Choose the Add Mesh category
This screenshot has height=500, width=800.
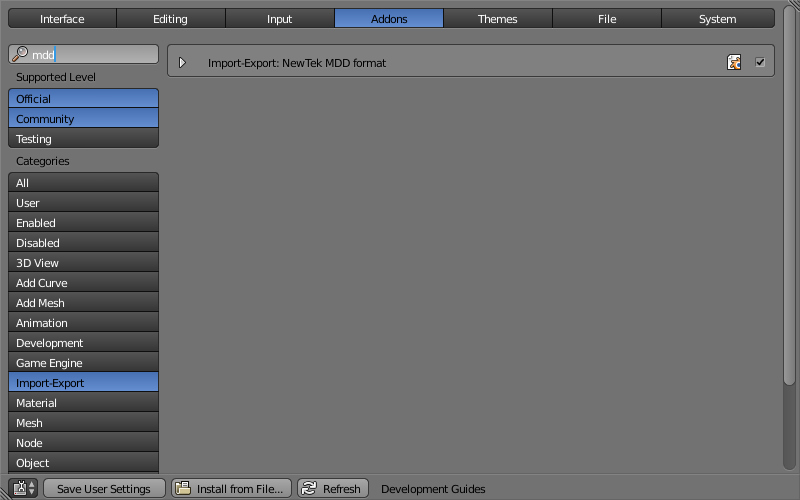click(x=83, y=303)
